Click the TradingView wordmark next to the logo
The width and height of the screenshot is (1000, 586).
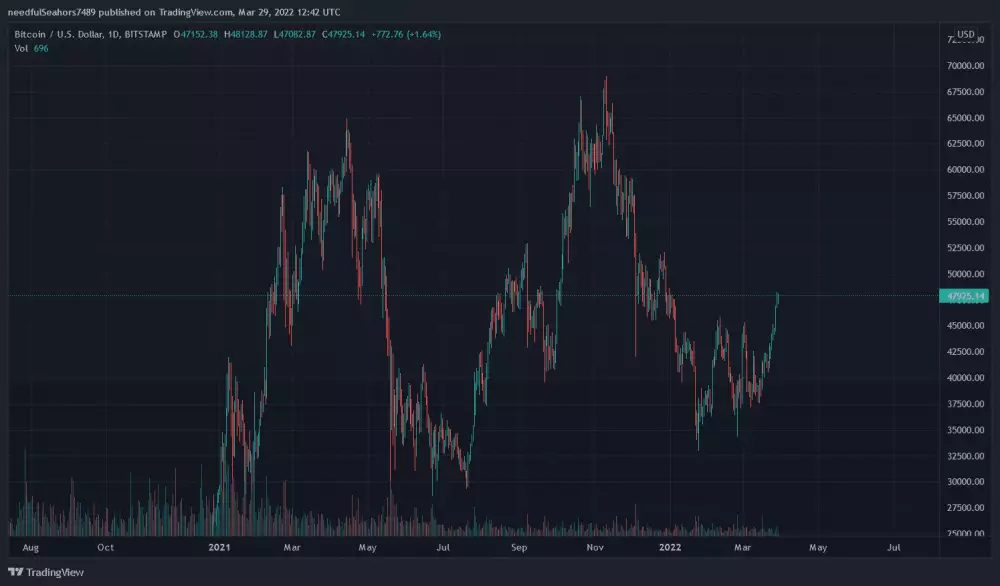coord(55,572)
